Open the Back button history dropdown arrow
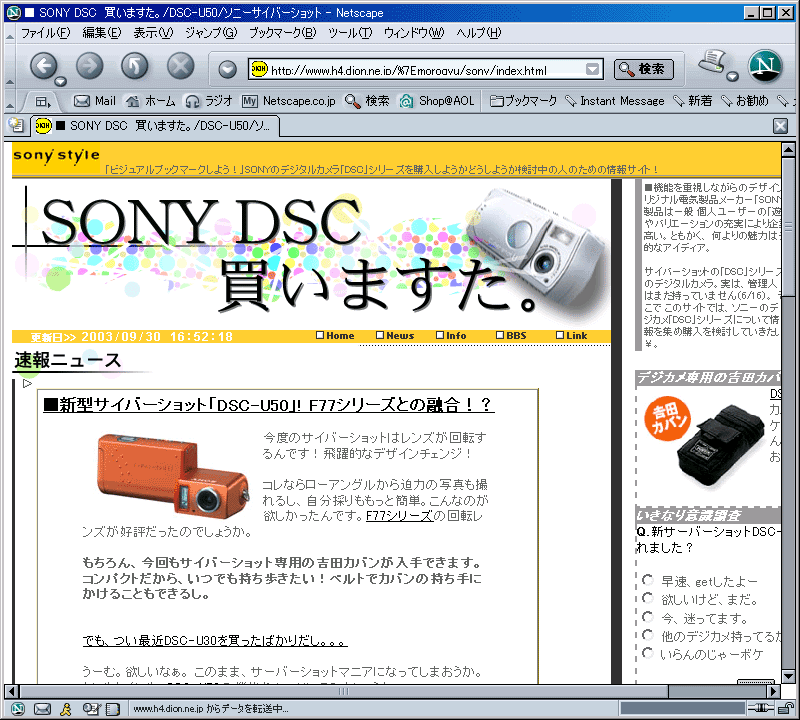Image resolution: width=800 pixels, height=720 pixels. pos(61,81)
